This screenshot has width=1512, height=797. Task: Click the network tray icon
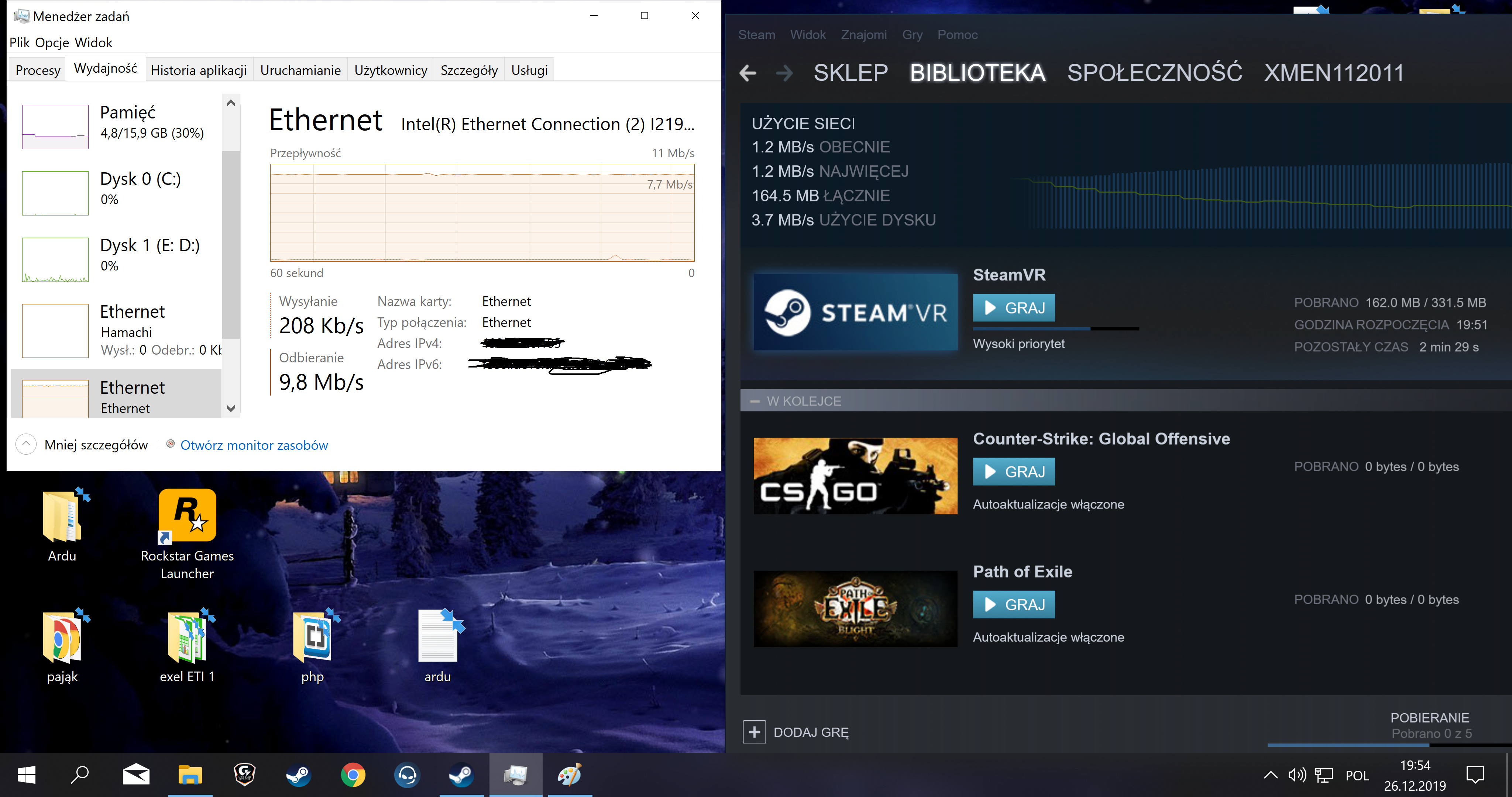(x=1324, y=775)
